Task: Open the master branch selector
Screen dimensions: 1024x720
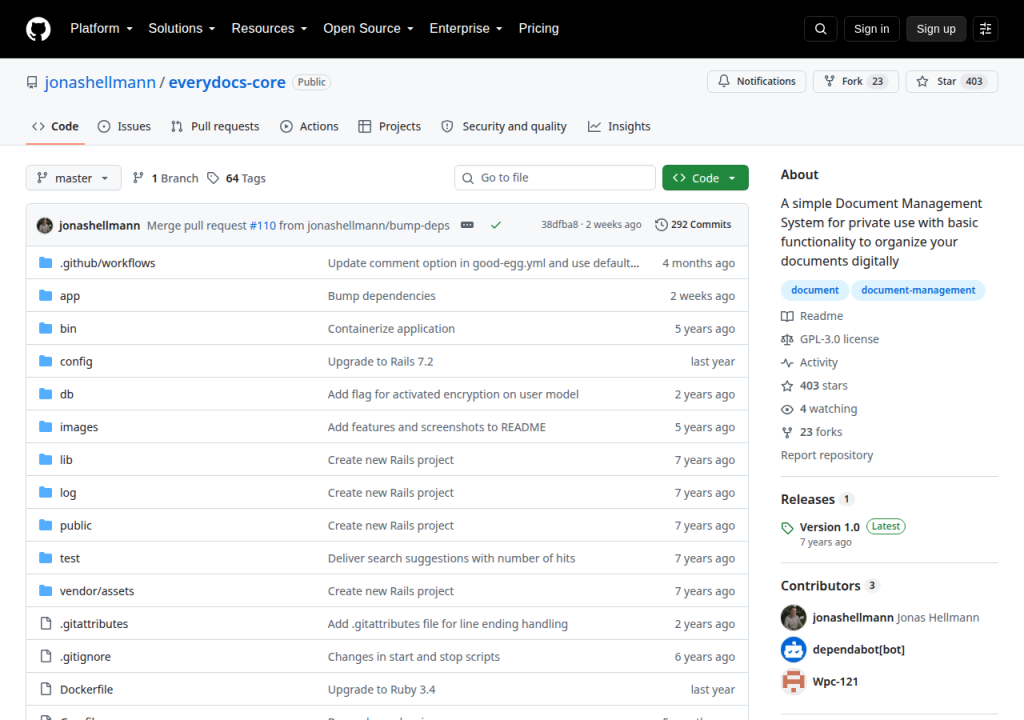Action: click(73, 178)
